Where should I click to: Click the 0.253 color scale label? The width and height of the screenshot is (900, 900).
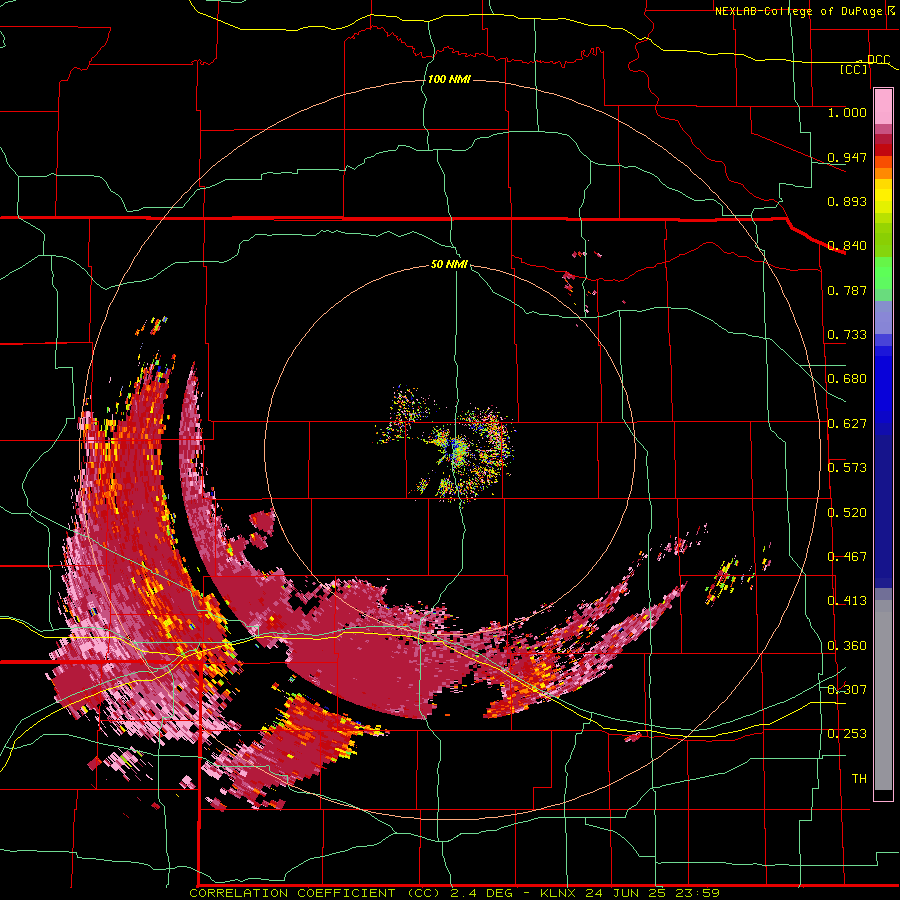tap(847, 734)
